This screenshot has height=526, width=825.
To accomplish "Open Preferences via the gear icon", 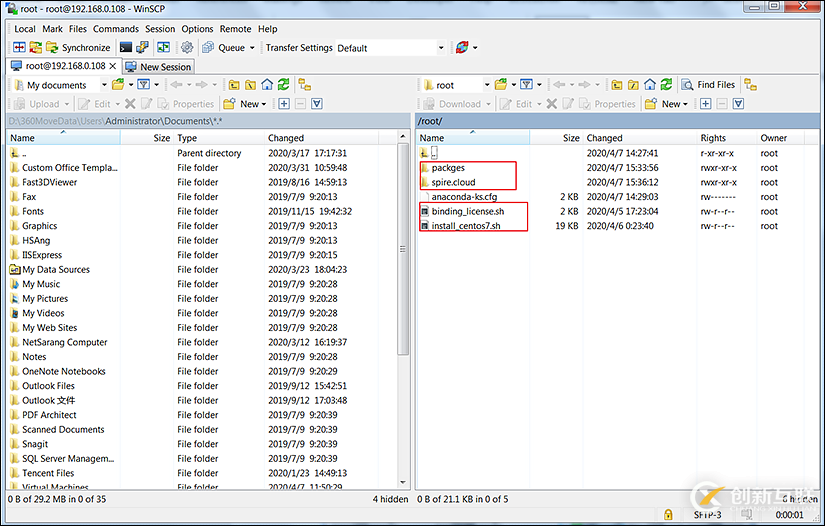I will click(187, 47).
